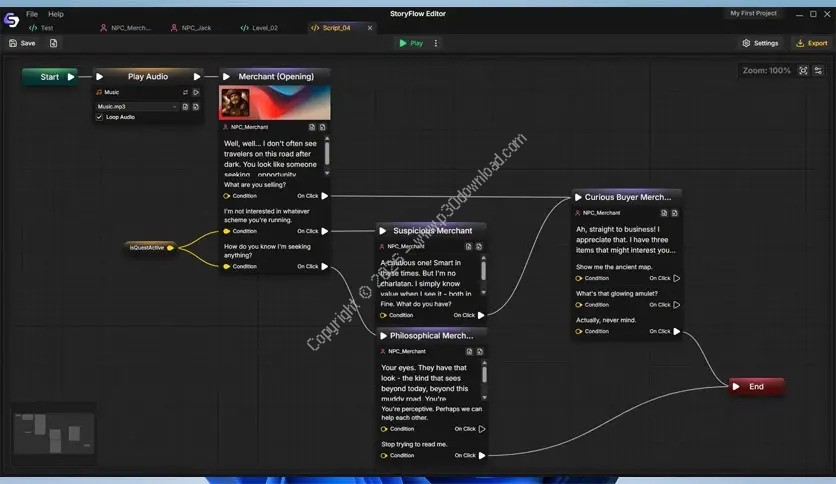Click the swap icon in Music row

pos(183,92)
